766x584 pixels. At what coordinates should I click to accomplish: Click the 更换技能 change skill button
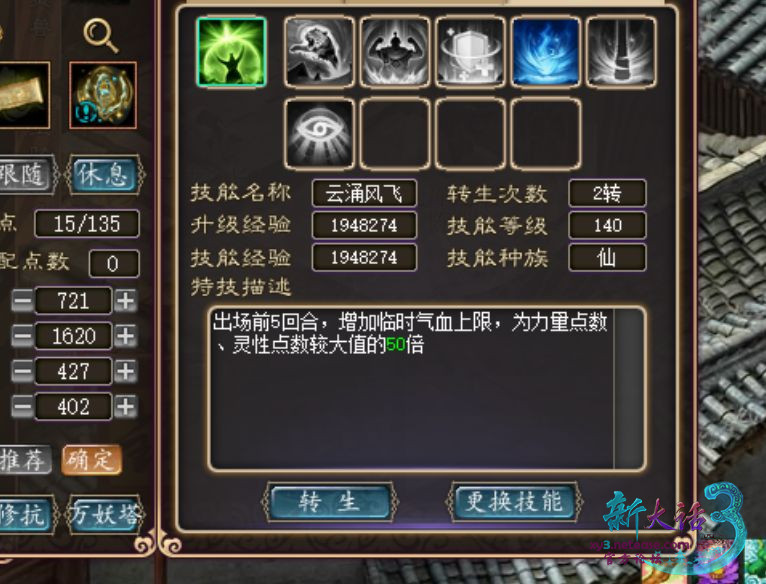pos(514,502)
